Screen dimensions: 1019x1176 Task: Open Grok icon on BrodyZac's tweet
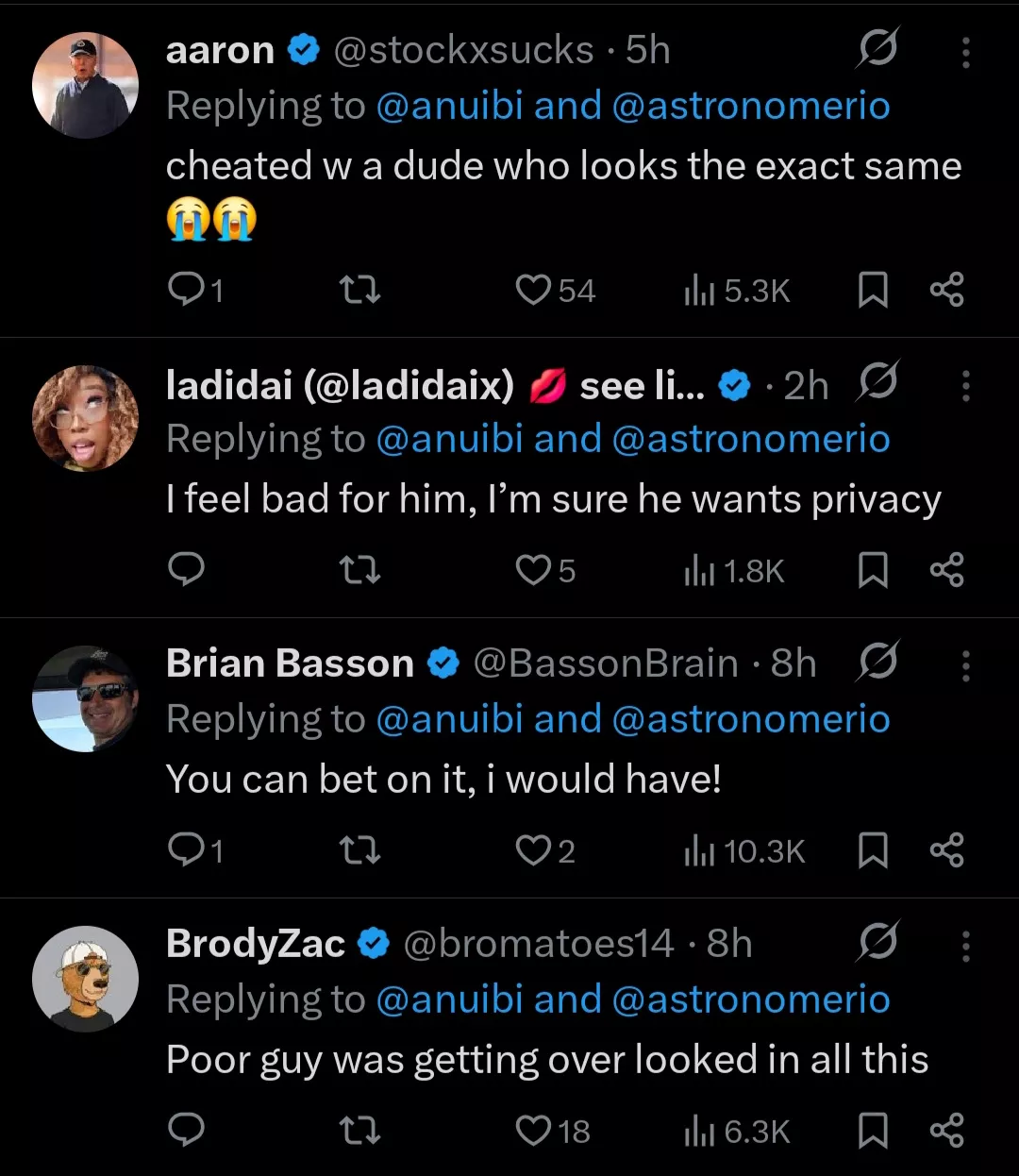pyautogui.click(x=877, y=941)
